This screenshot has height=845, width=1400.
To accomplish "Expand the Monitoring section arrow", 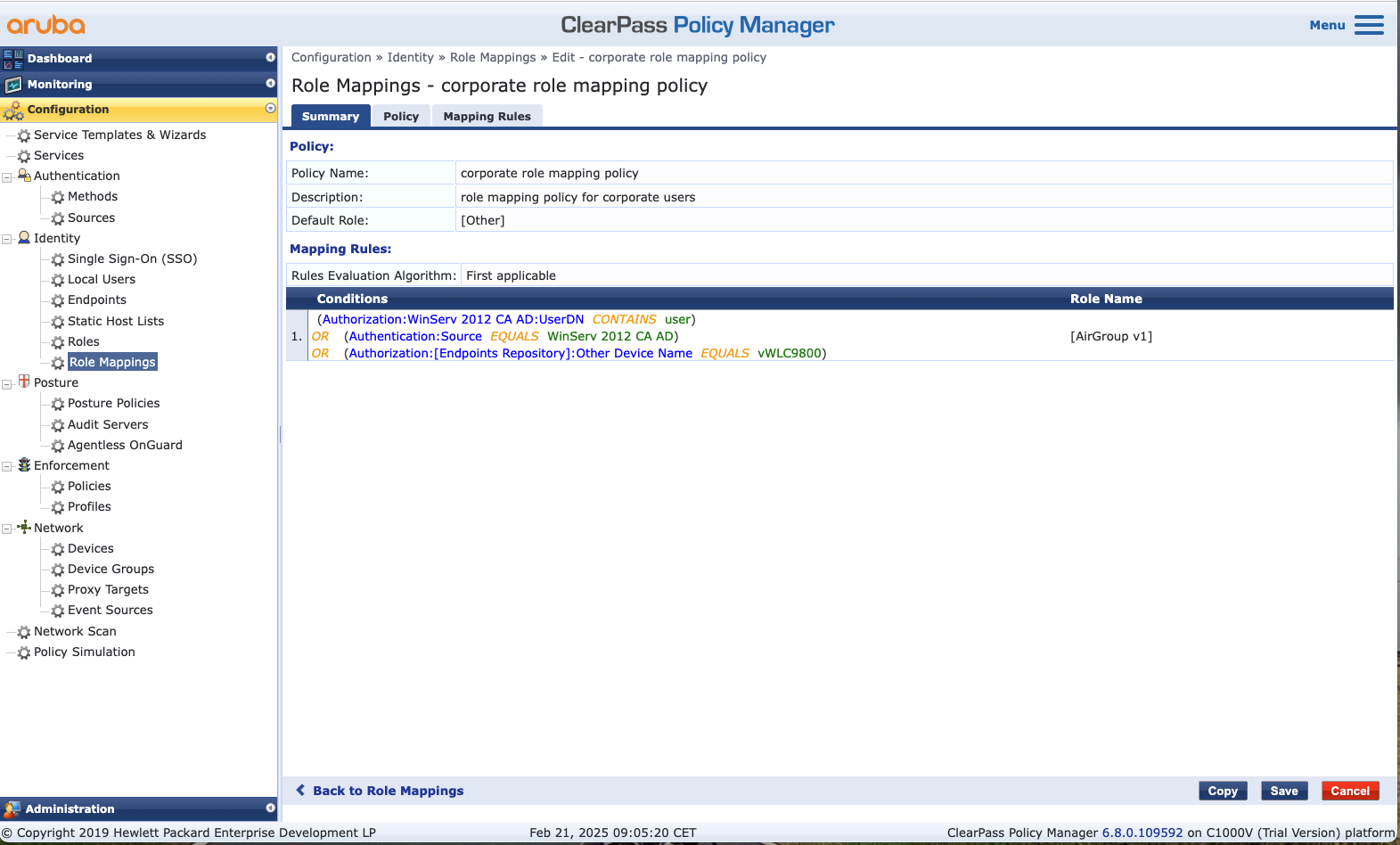I will [x=270, y=83].
